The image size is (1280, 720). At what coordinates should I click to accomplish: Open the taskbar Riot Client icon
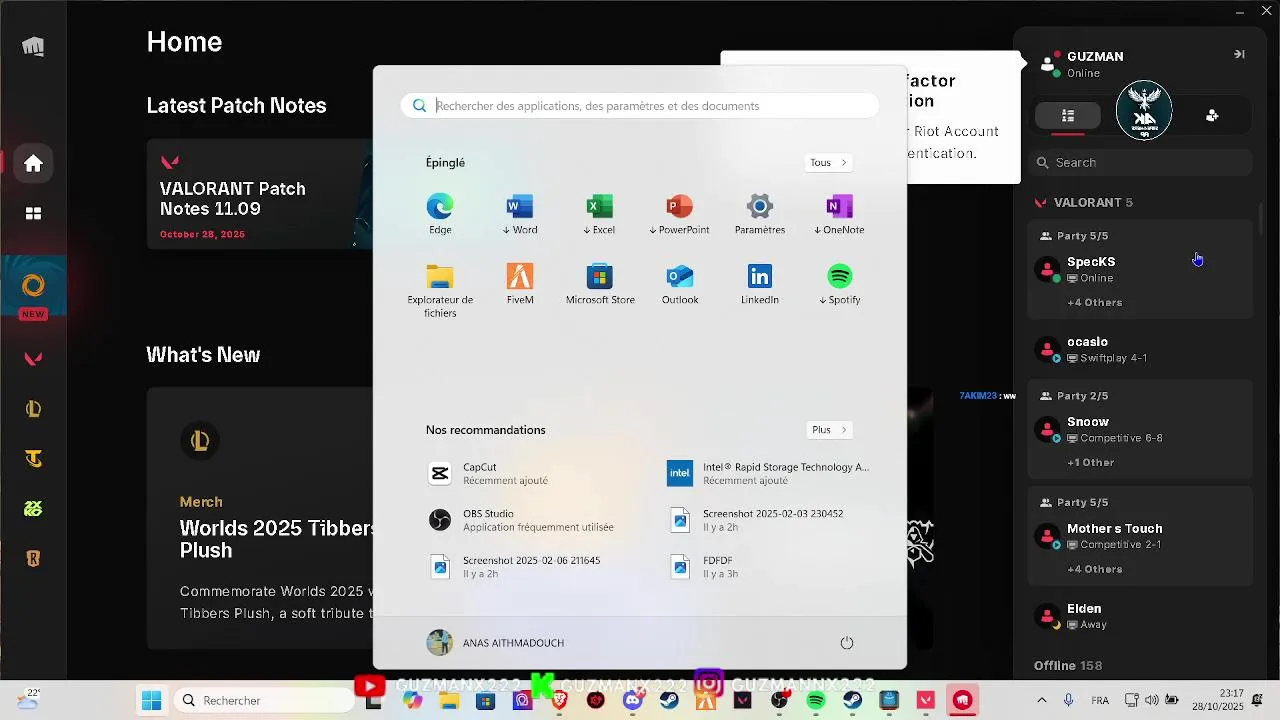[x=962, y=701]
